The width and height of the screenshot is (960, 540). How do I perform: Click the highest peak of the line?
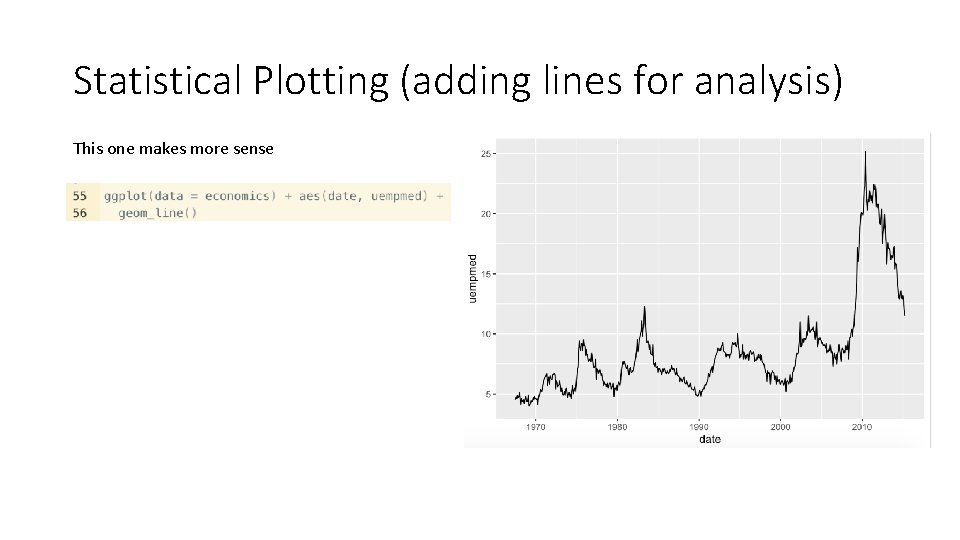point(865,153)
